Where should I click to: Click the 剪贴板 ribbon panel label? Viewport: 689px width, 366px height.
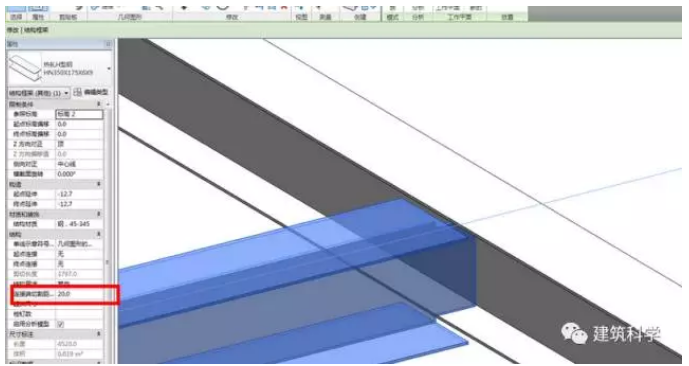coord(68,17)
